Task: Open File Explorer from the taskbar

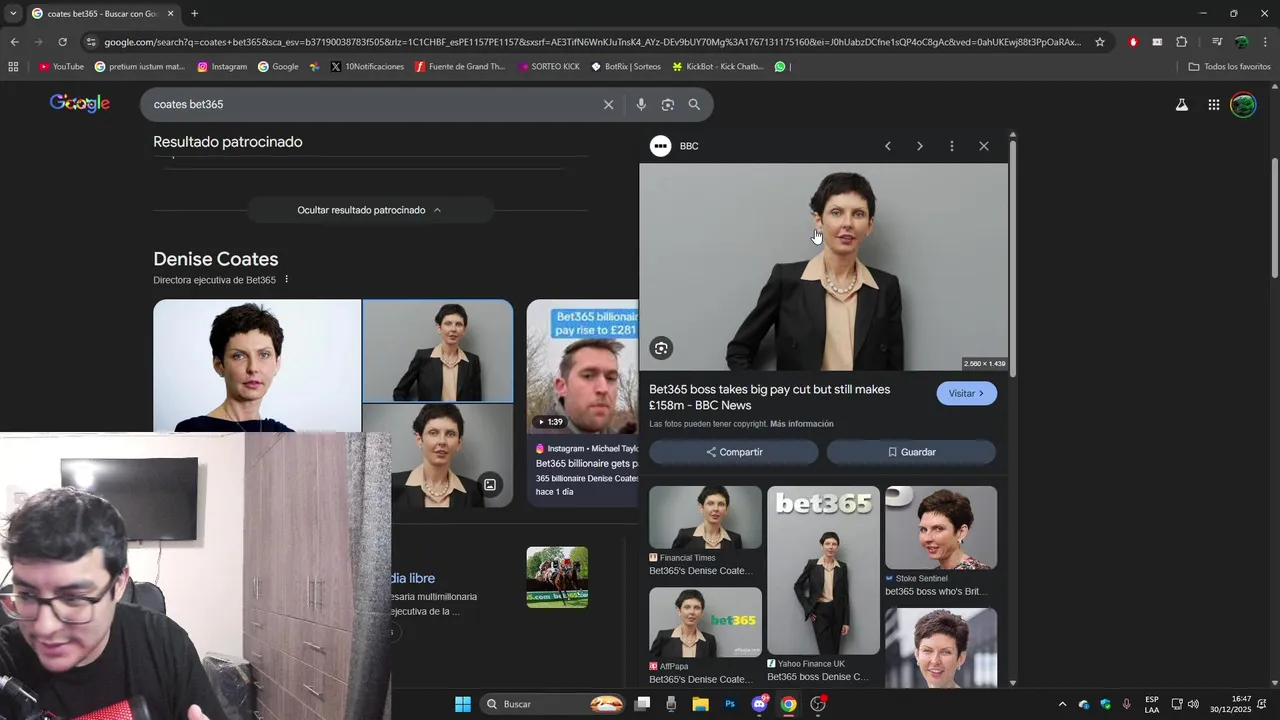Action: tap(701, 704)
